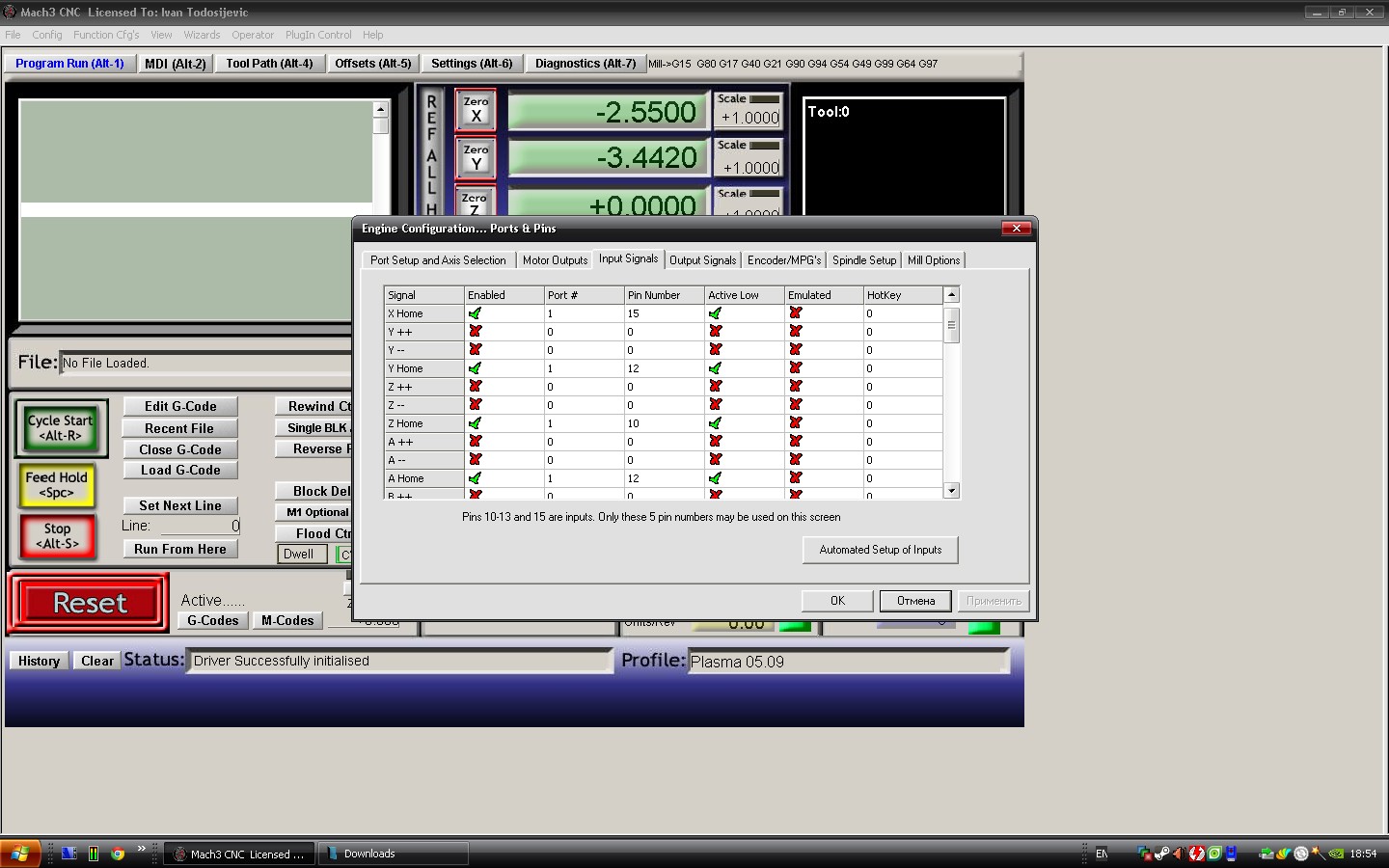Viewport: 1389px width, 868px height.
Task: Click G-code list scroll up arrow
Action: click(x=381, y=110)
